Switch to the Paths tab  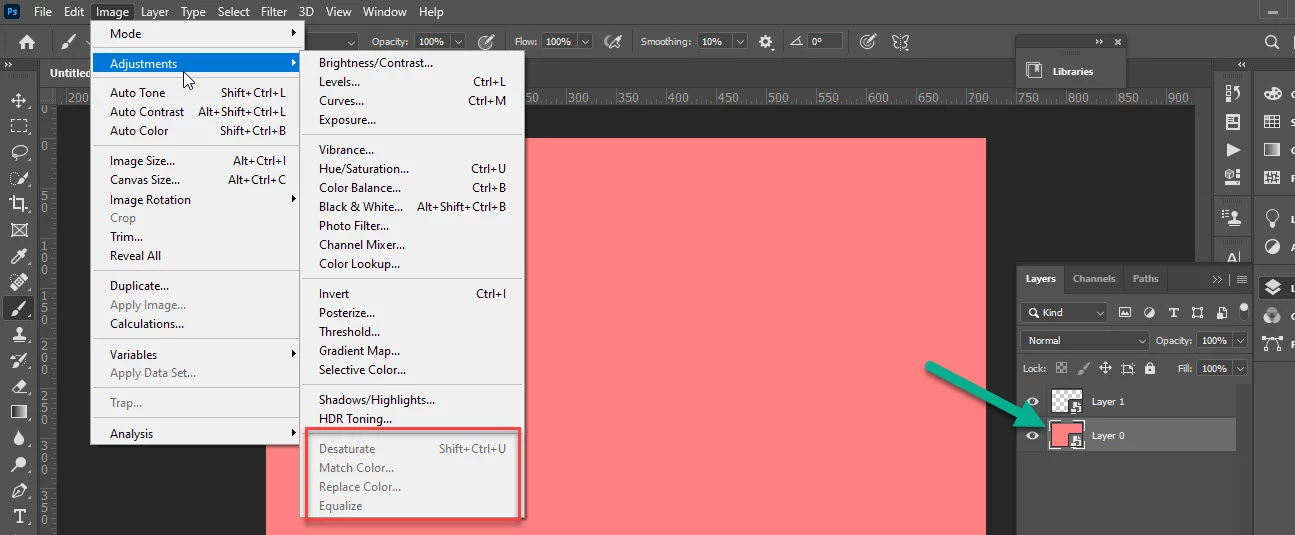[1146, 279]
